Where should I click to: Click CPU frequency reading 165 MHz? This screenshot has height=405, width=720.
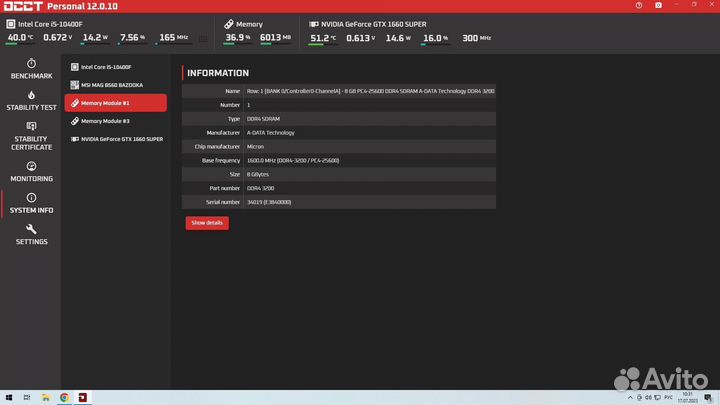(x=173, y=38)
